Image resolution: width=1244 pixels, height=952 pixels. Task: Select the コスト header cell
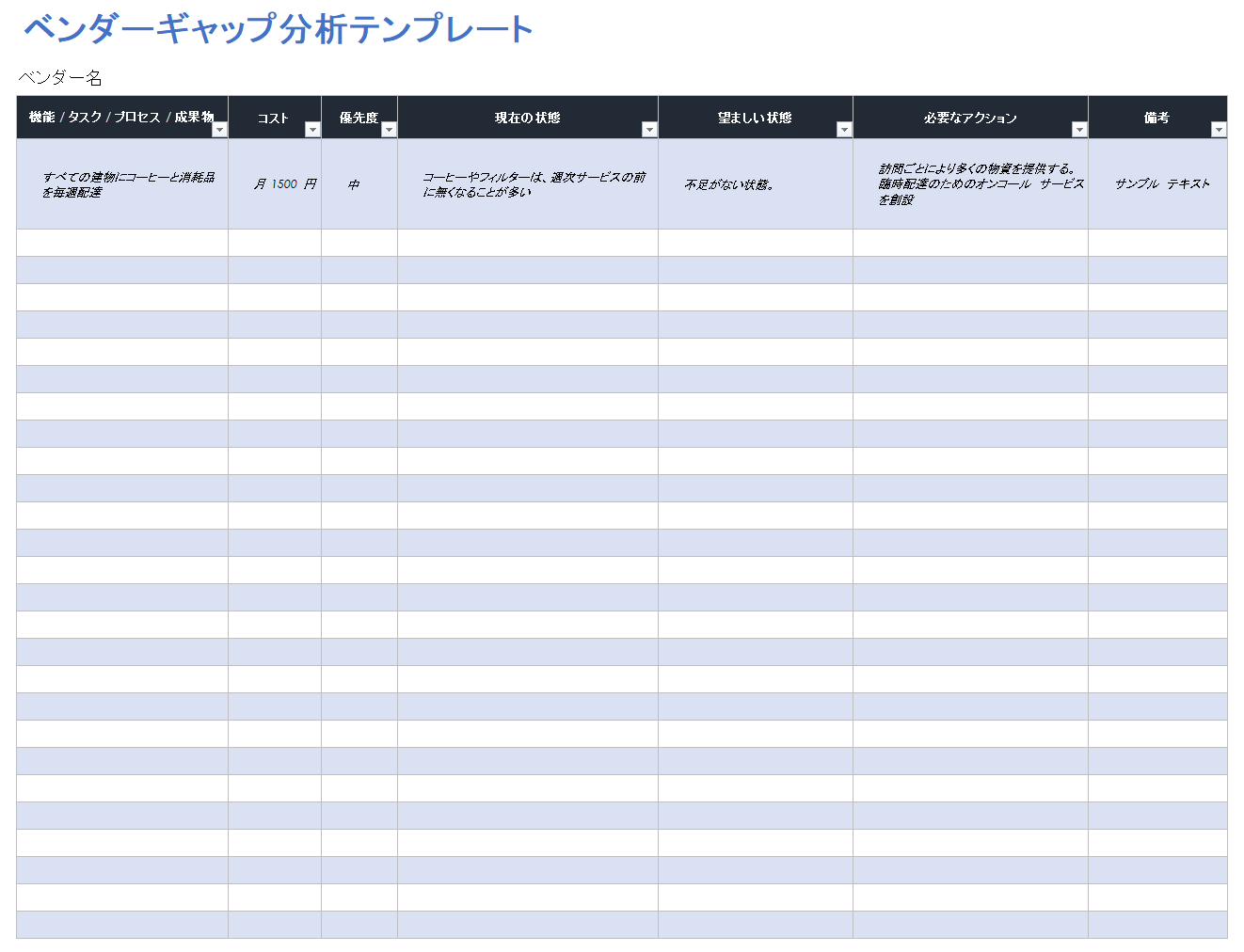click(275, 118)
